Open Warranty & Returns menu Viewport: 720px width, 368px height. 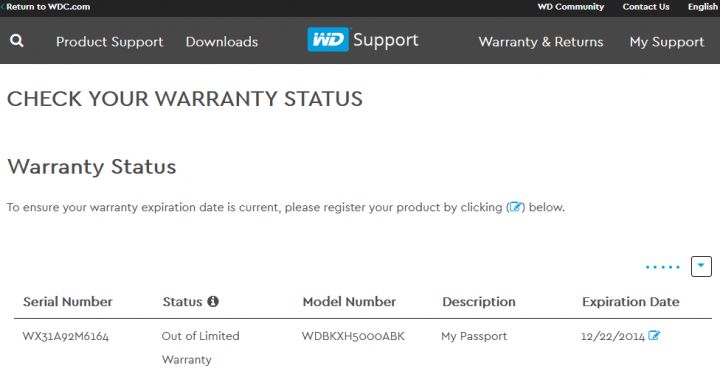[541, 42]
